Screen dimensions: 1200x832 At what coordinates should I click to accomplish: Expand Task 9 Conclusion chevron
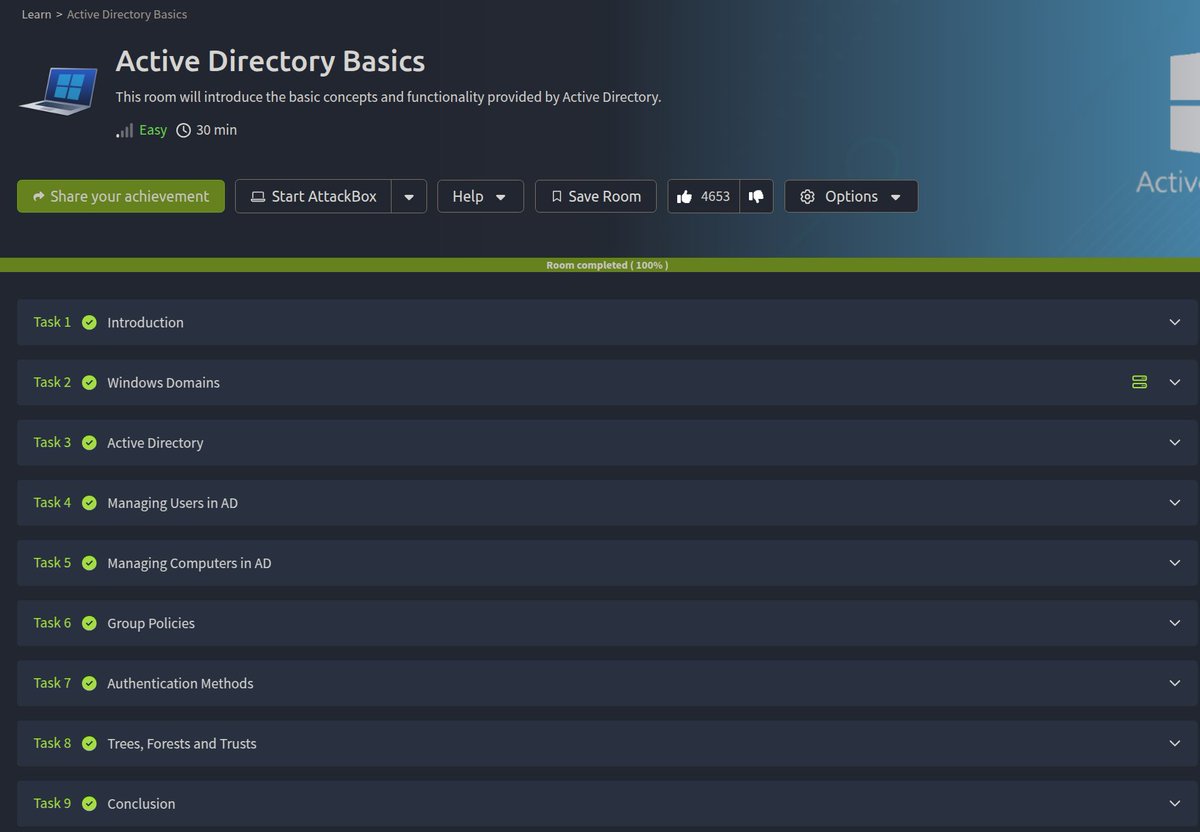click(x=1175, y=803)
